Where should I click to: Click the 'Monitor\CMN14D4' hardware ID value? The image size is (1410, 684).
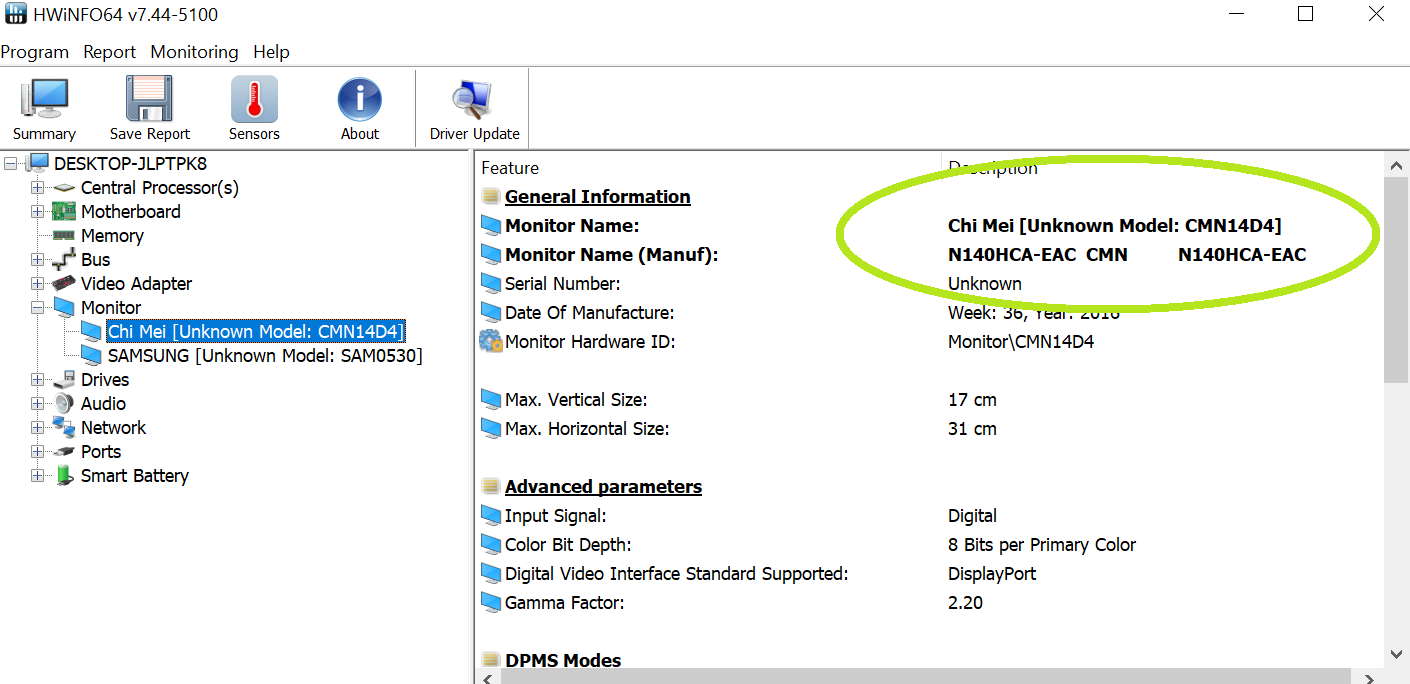(1021, 341)
